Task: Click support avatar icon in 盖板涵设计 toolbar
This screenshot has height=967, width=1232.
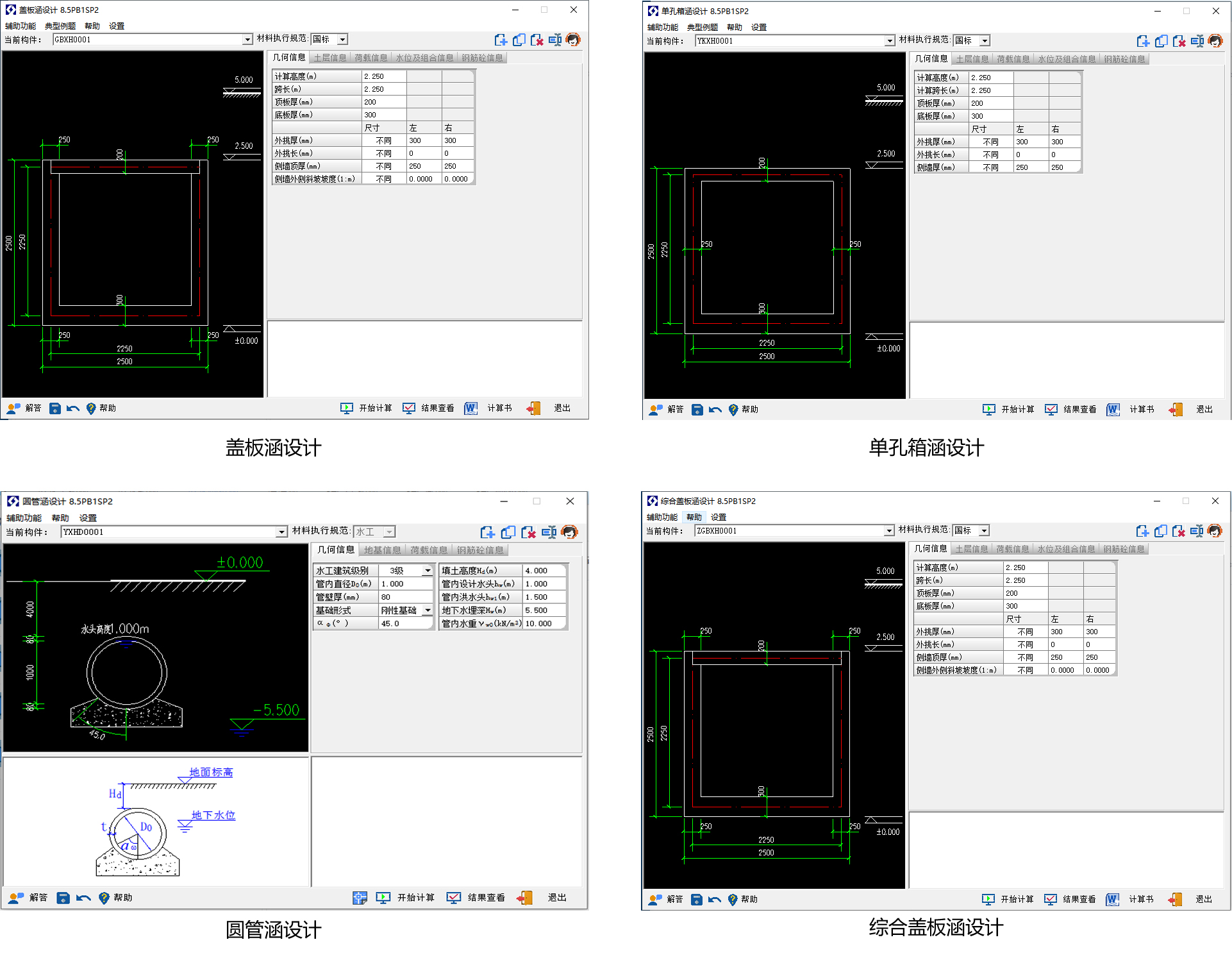Action: 573,40
